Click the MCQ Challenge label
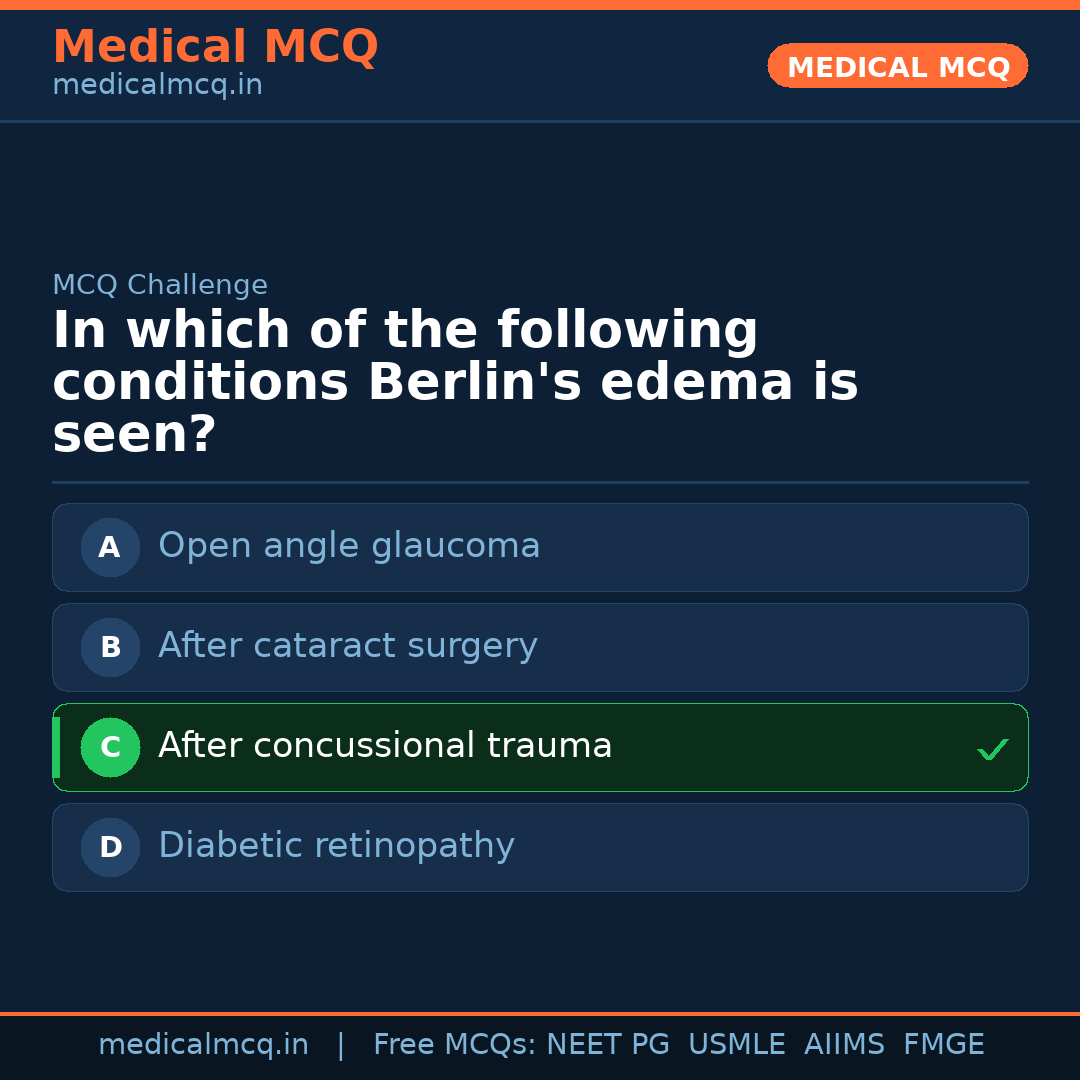Viewport: 1080px width, 1080px height. 160,285
